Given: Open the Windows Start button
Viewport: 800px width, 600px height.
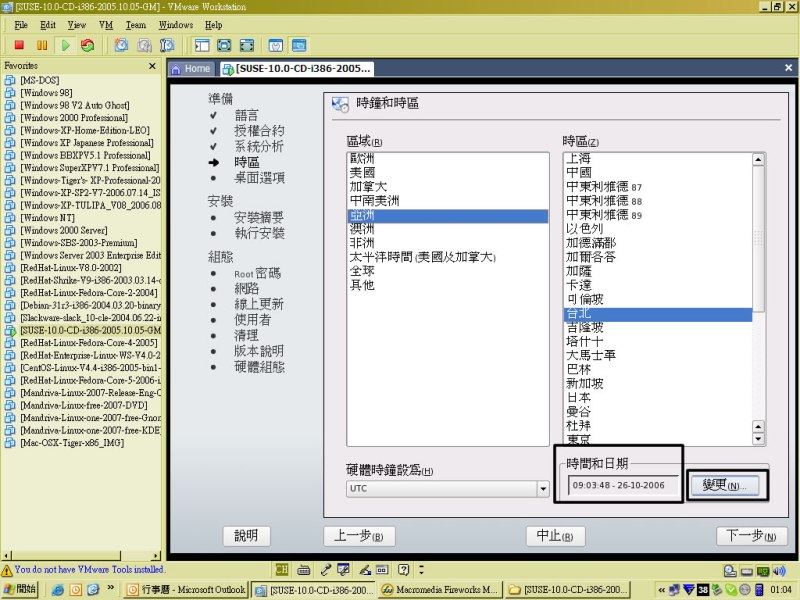Looking at the screenshot, I should pos(19,589).
